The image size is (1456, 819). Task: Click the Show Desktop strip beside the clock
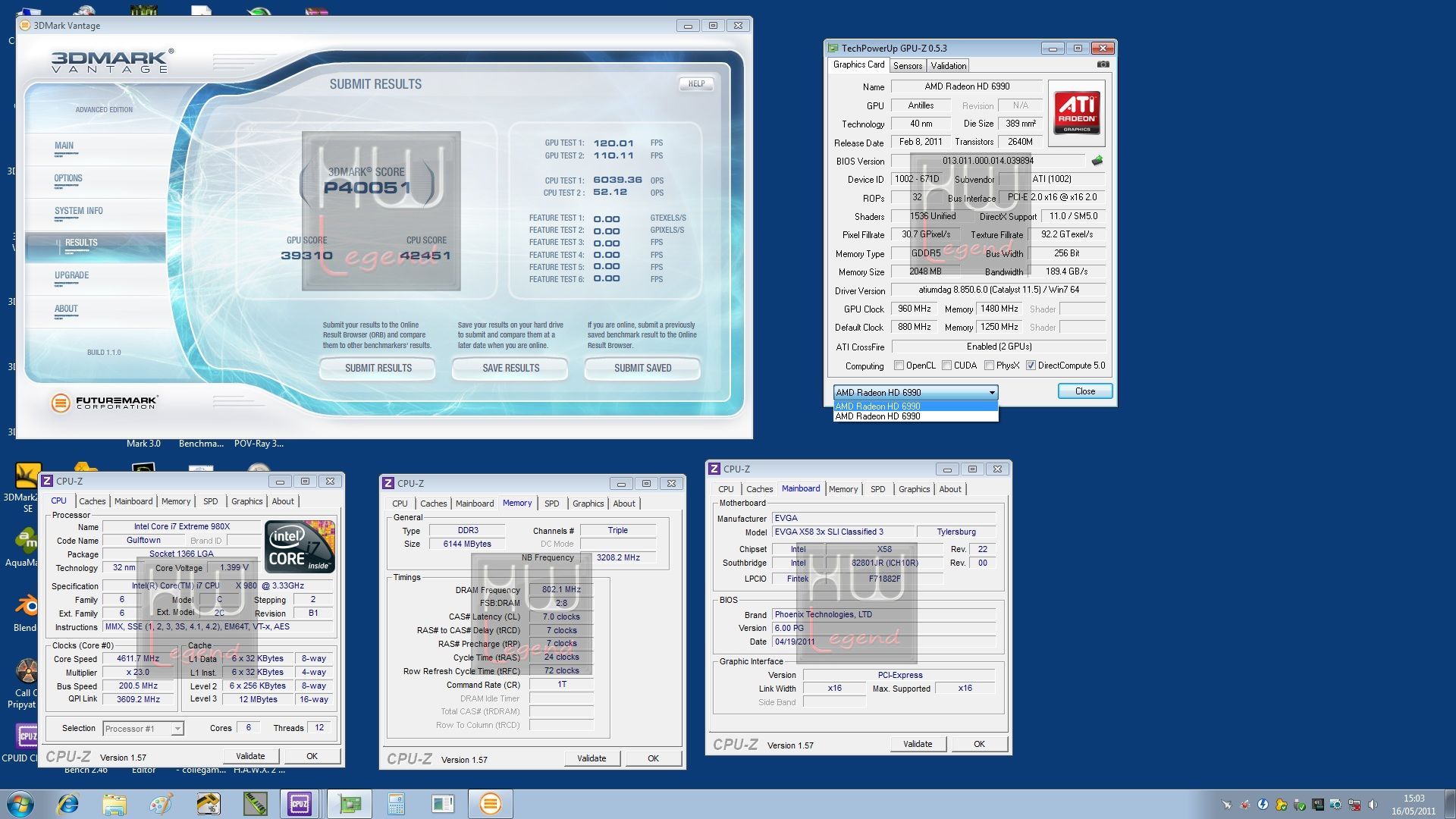pyautogui.click(x=1450, y=804)
